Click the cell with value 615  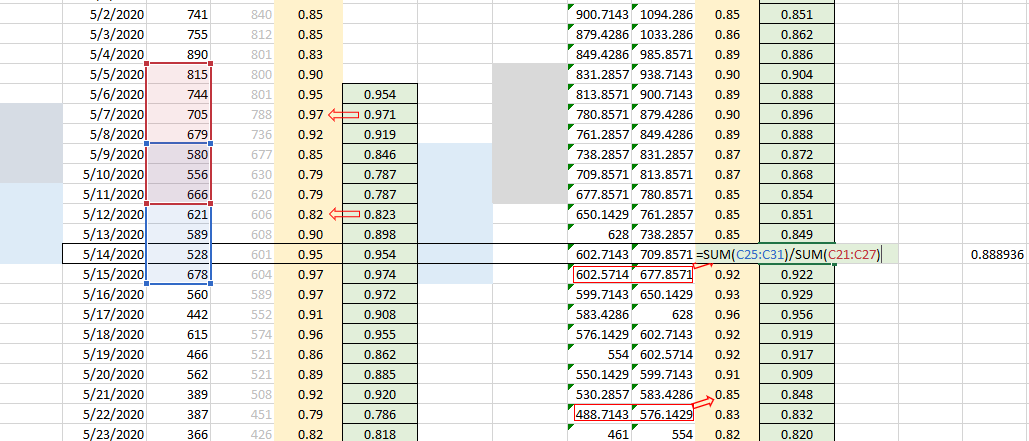178,334
